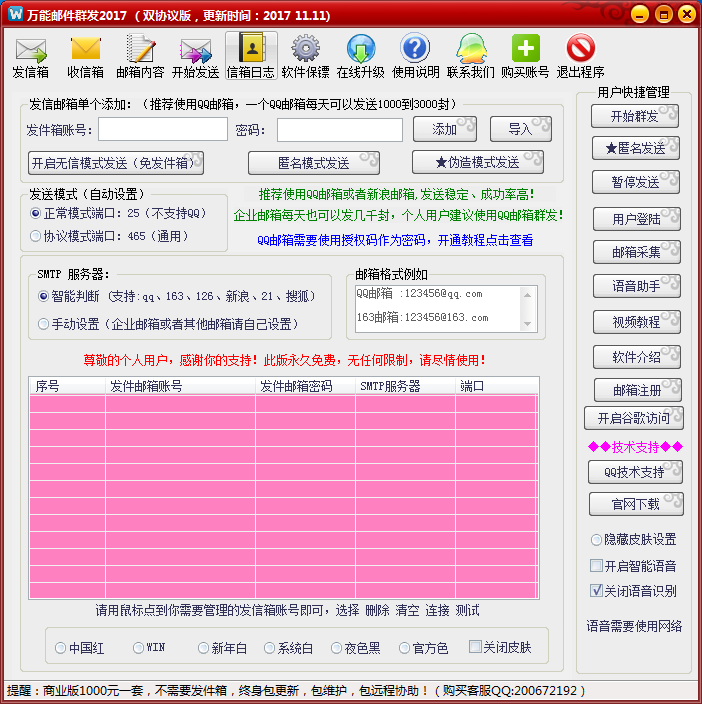This screenshot has width=702, height=704.
Task: Select 协议模式端口 465 radio button
Action: [35, 236]
